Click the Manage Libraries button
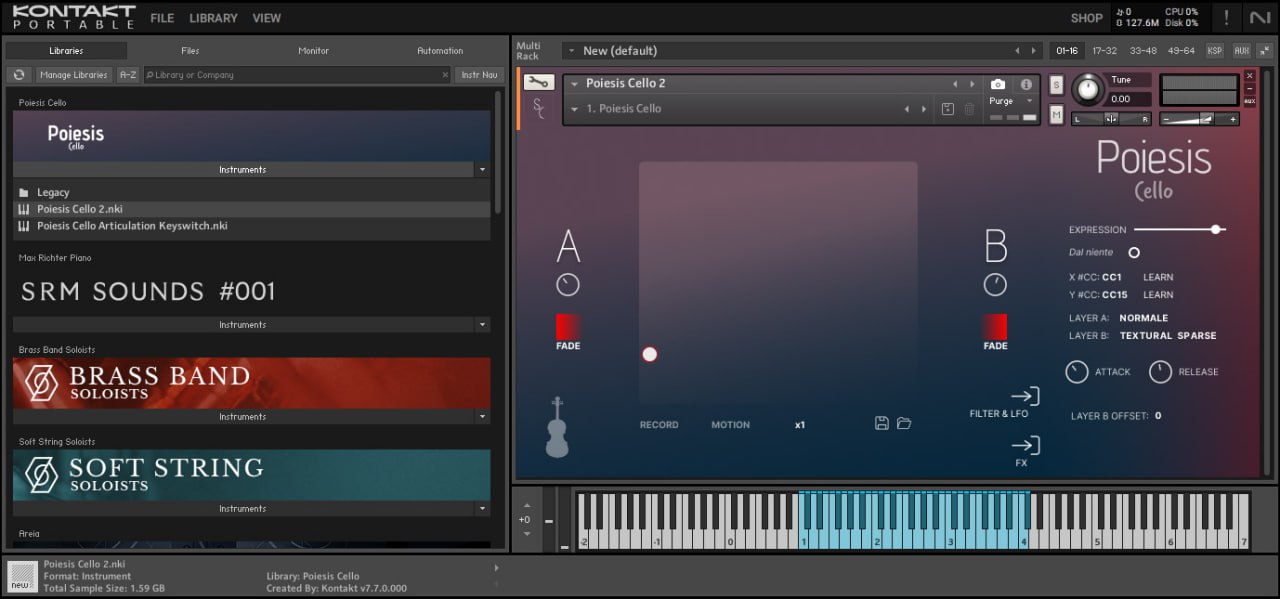Viewport: 1280px width, 599px height. click(73, 75)
